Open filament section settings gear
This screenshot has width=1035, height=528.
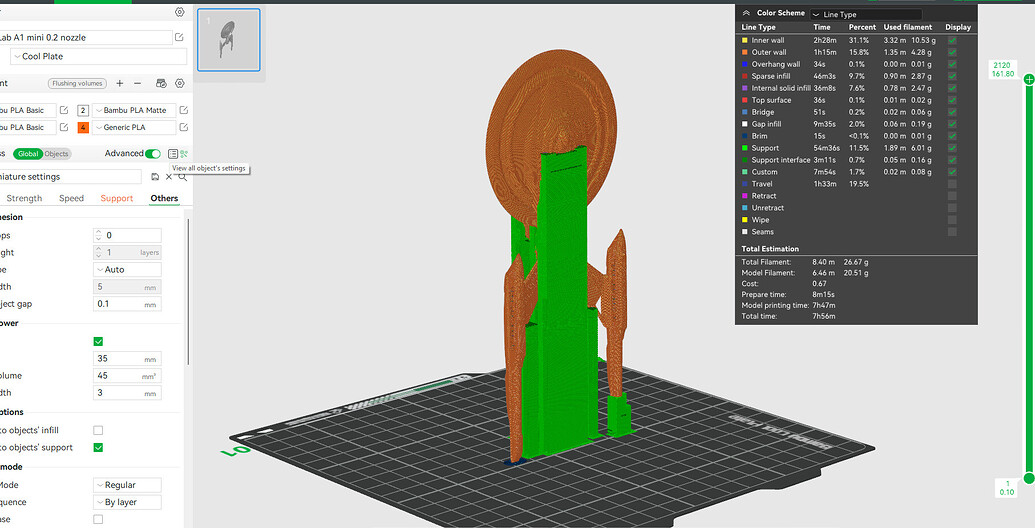[180, 83]
